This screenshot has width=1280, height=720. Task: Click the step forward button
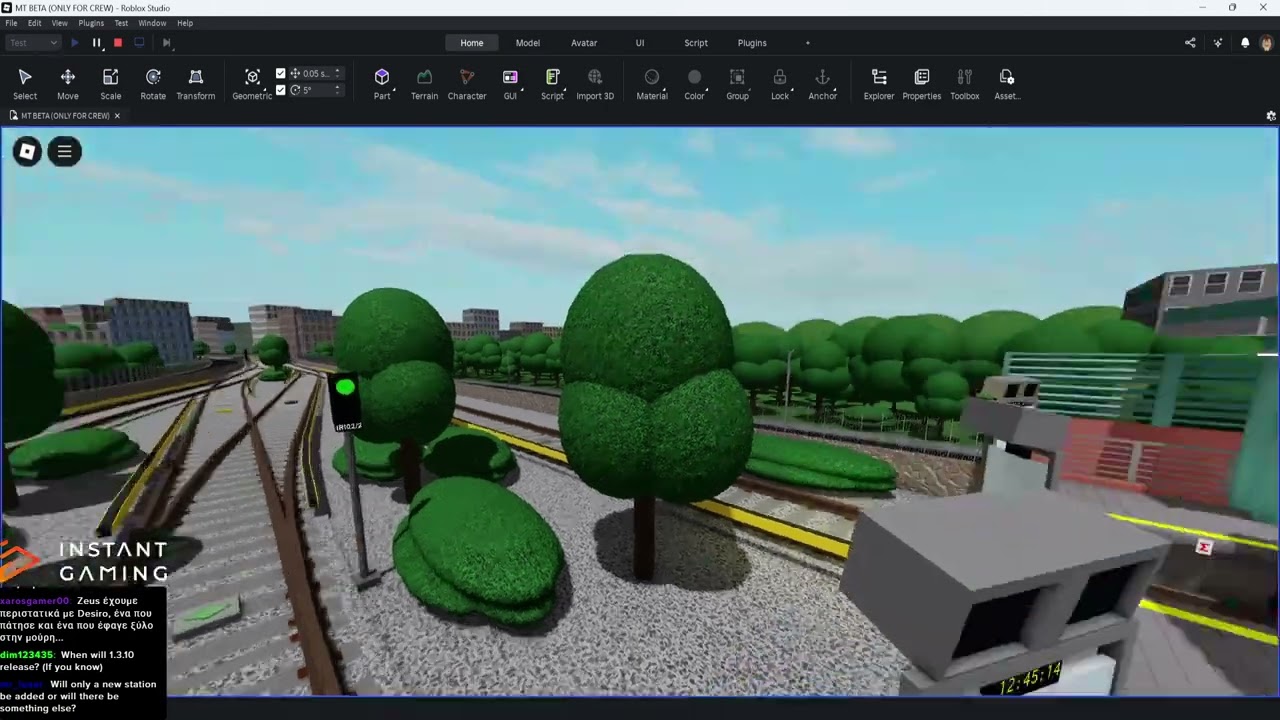[166, 43]
